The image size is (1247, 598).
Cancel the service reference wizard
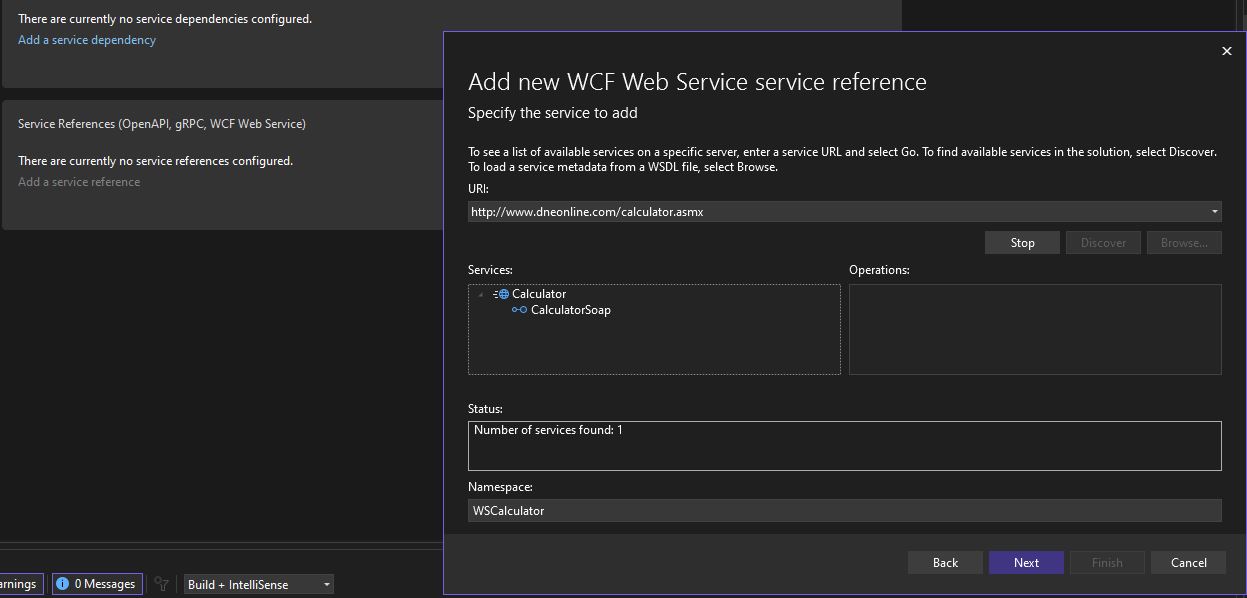(x=1188, y=562)
